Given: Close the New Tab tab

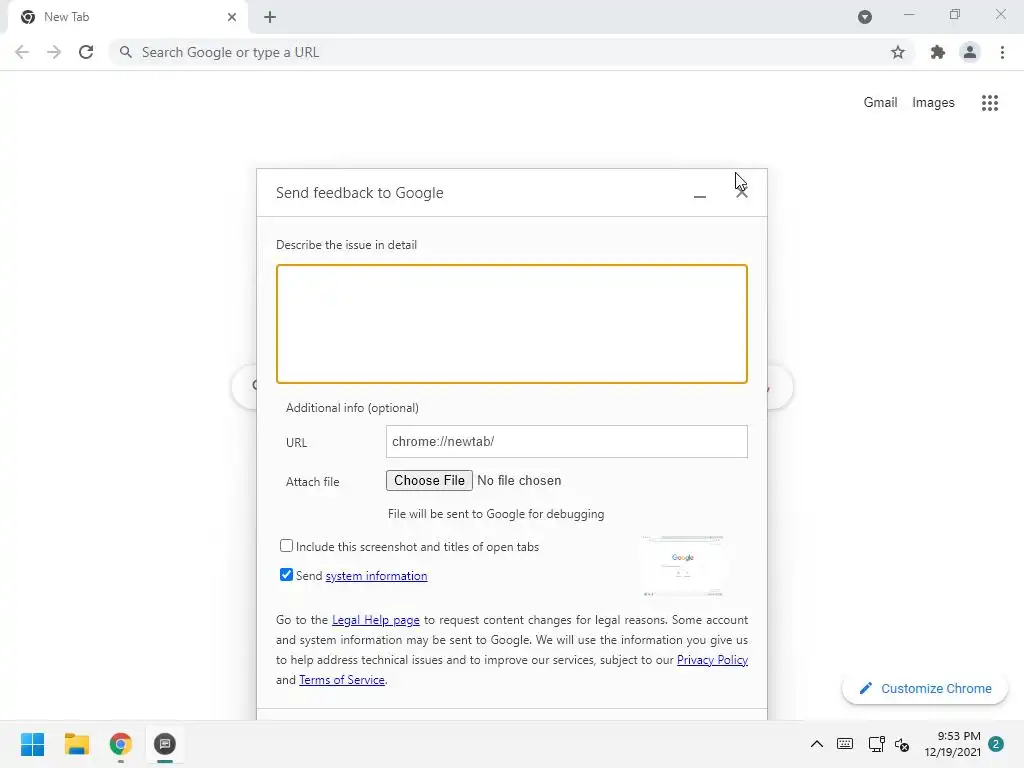Looking at the screenshot, I should click(232, 17).
